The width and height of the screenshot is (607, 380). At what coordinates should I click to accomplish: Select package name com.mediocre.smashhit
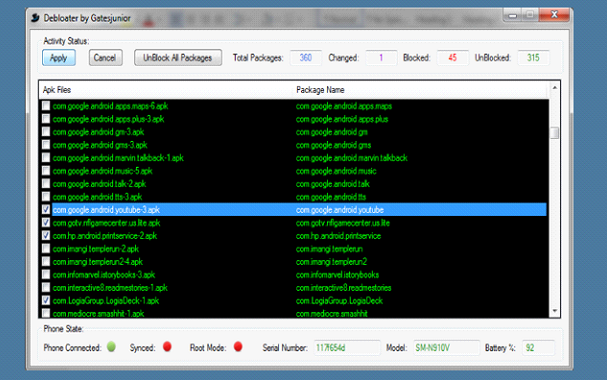(x=332, y=313)
